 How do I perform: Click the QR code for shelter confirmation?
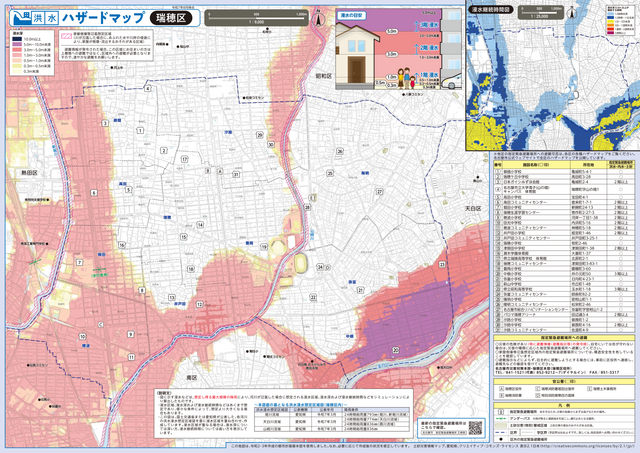click(x=475, y=428)
